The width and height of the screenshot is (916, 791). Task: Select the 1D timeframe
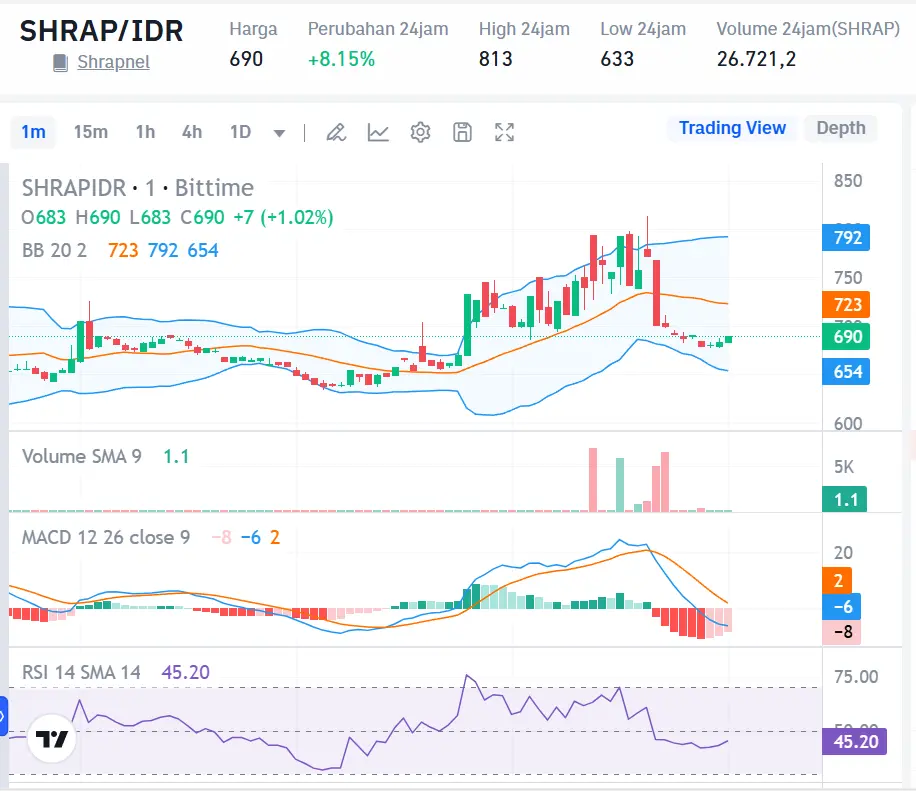click(x=239, y=131)
